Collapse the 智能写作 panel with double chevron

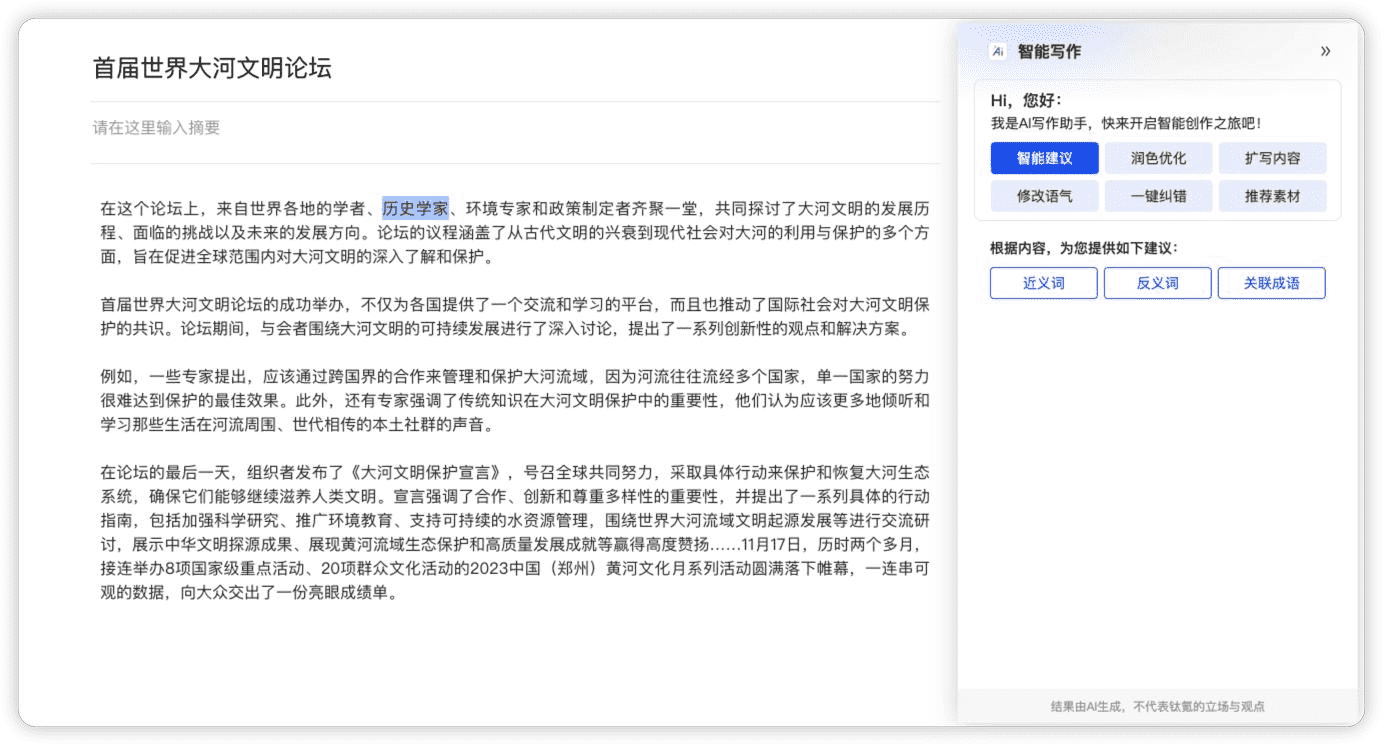[1325, 51]
